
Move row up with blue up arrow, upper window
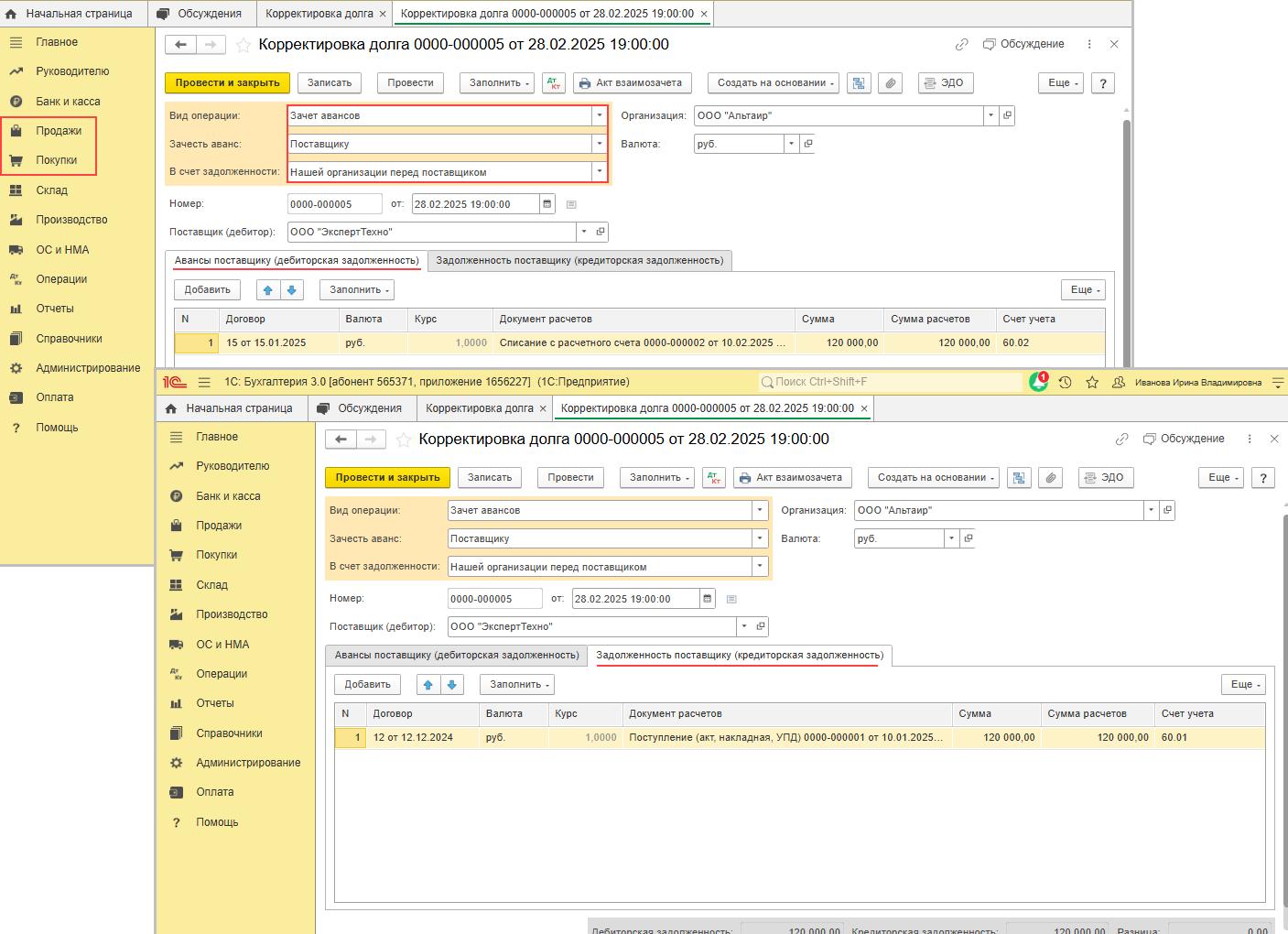coord(267,290)
